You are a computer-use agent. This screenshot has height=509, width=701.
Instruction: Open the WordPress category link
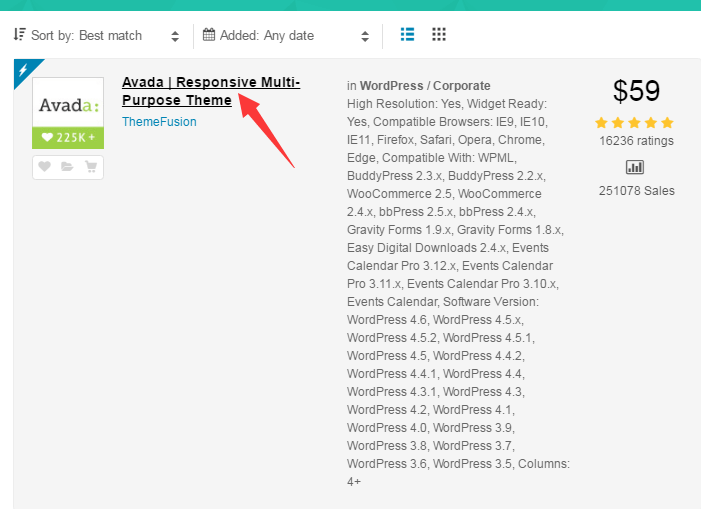(391, 86)
